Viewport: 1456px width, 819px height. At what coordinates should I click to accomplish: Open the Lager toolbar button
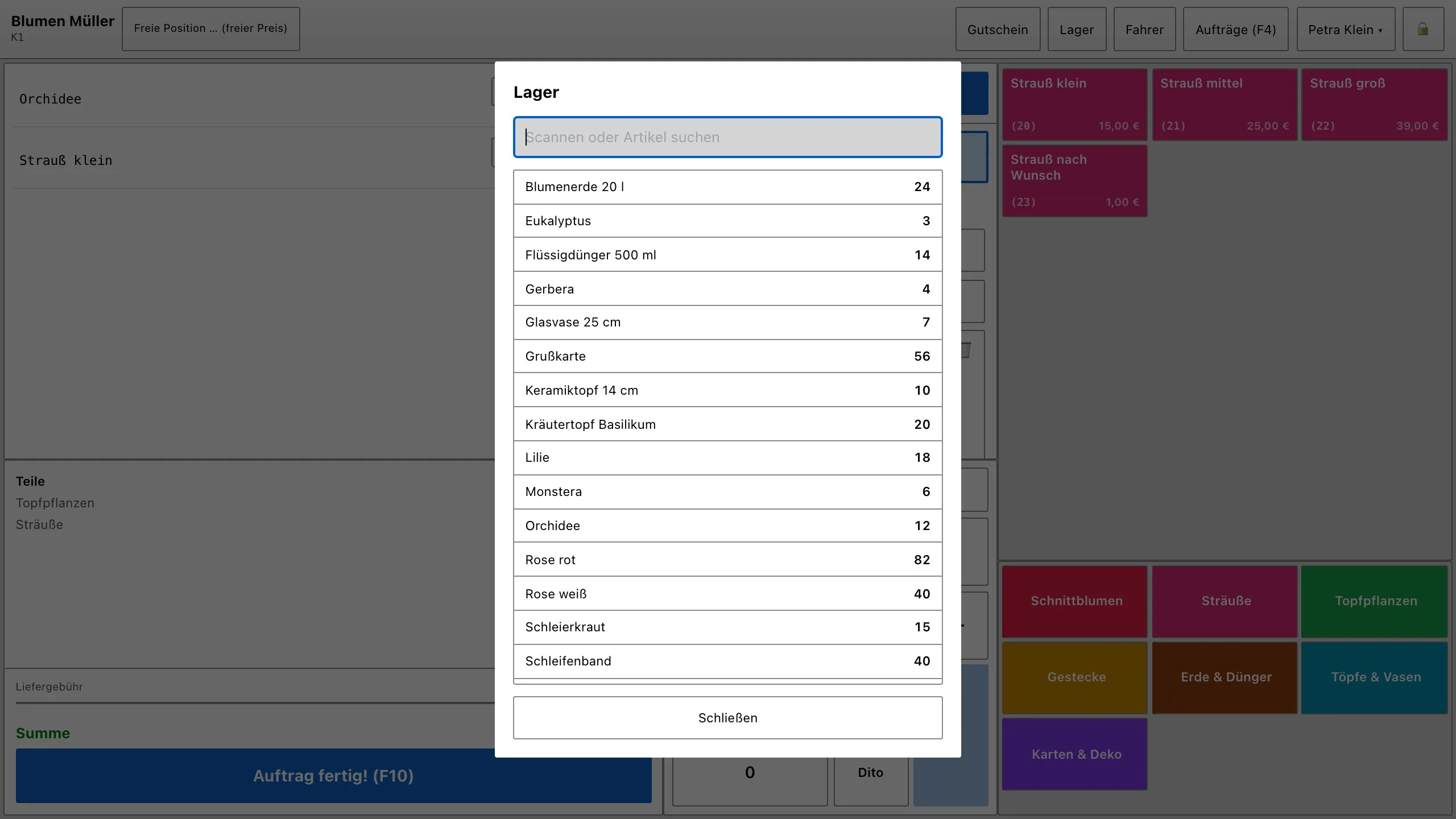click(1077, 29)
